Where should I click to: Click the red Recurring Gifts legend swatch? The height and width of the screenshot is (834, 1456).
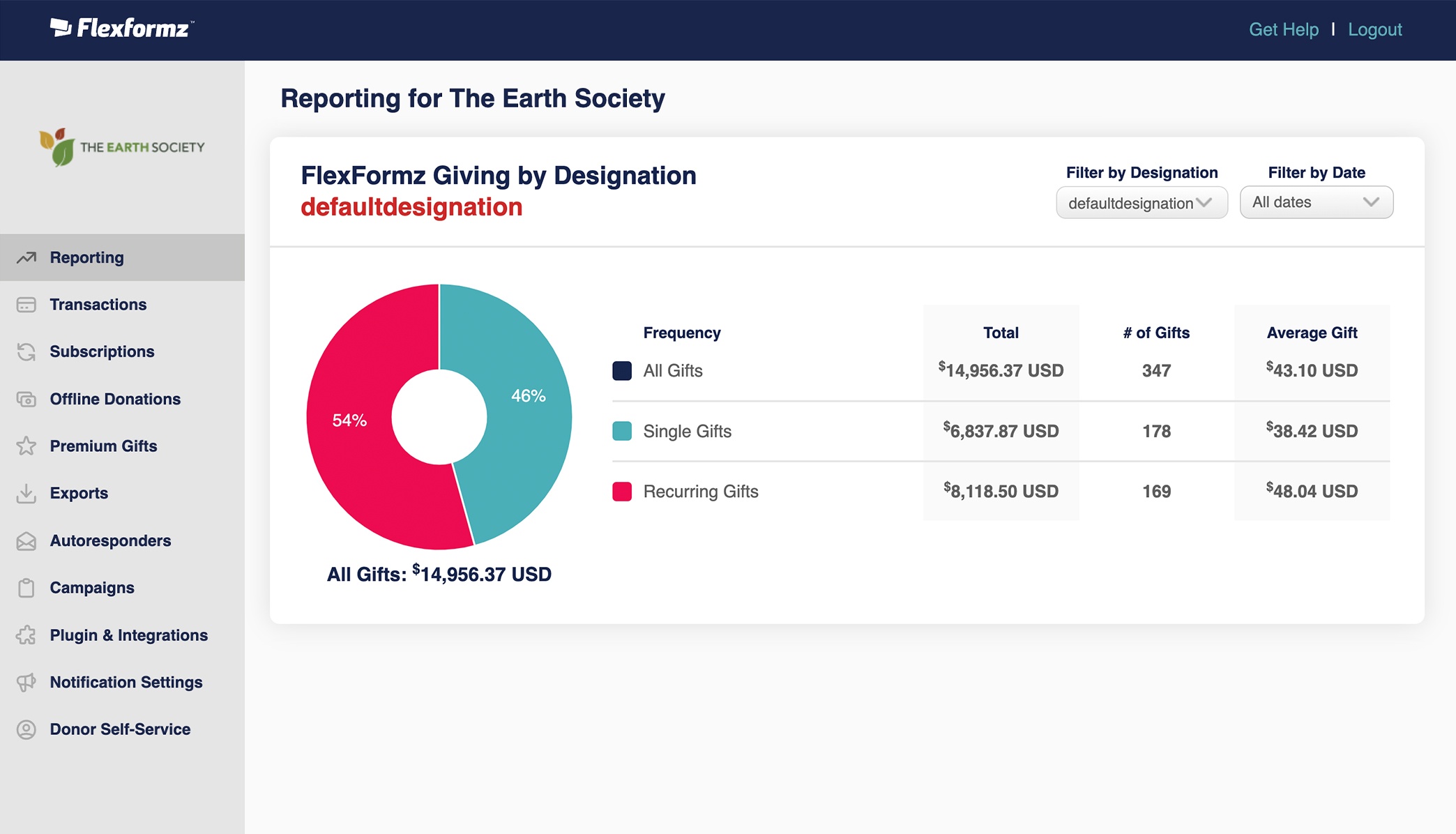pyautogui.click(x=622, y=492)
